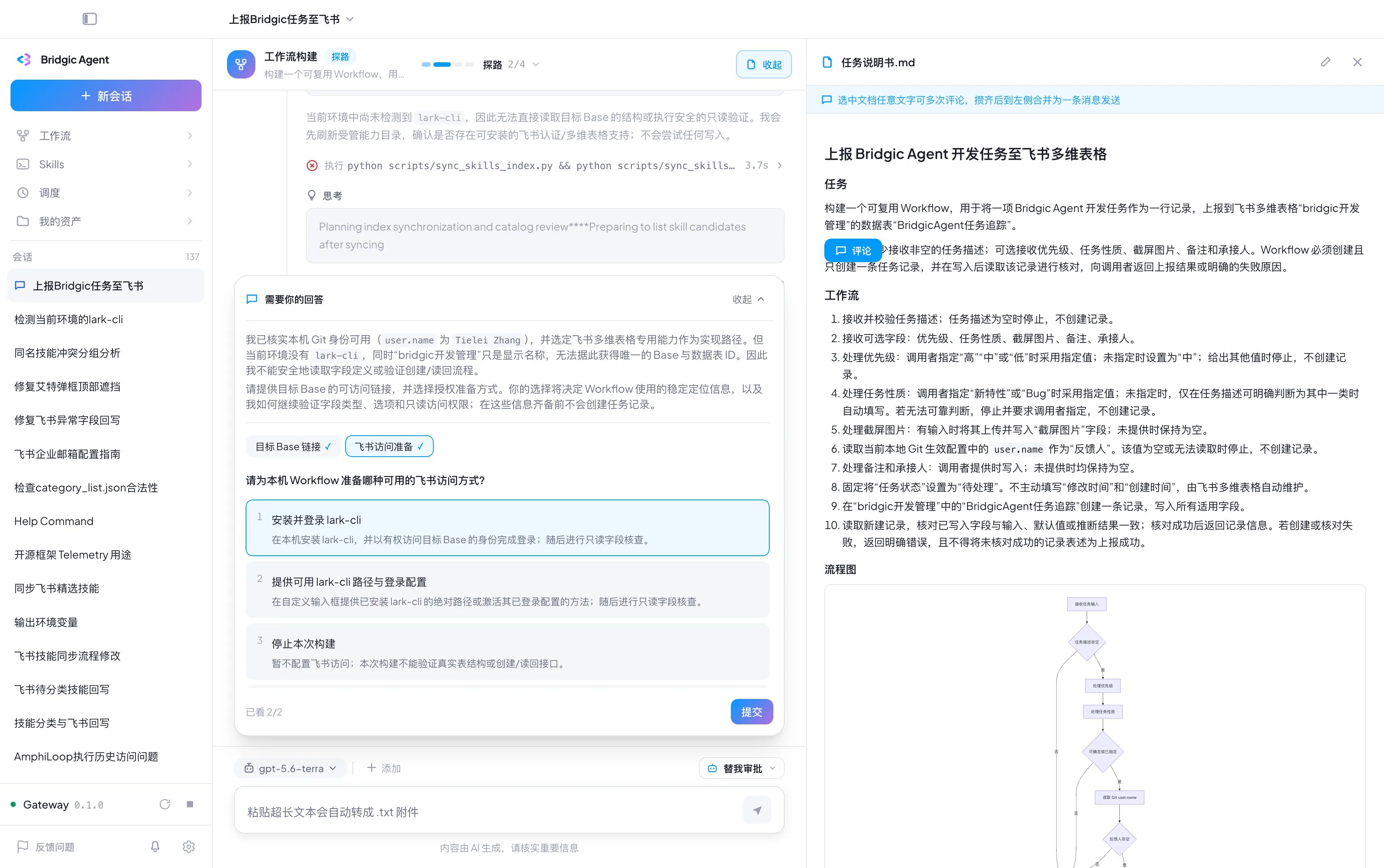Start a new chat with 新会话
The width and height of the screenshot is (1384, 868).
point(106,96)
